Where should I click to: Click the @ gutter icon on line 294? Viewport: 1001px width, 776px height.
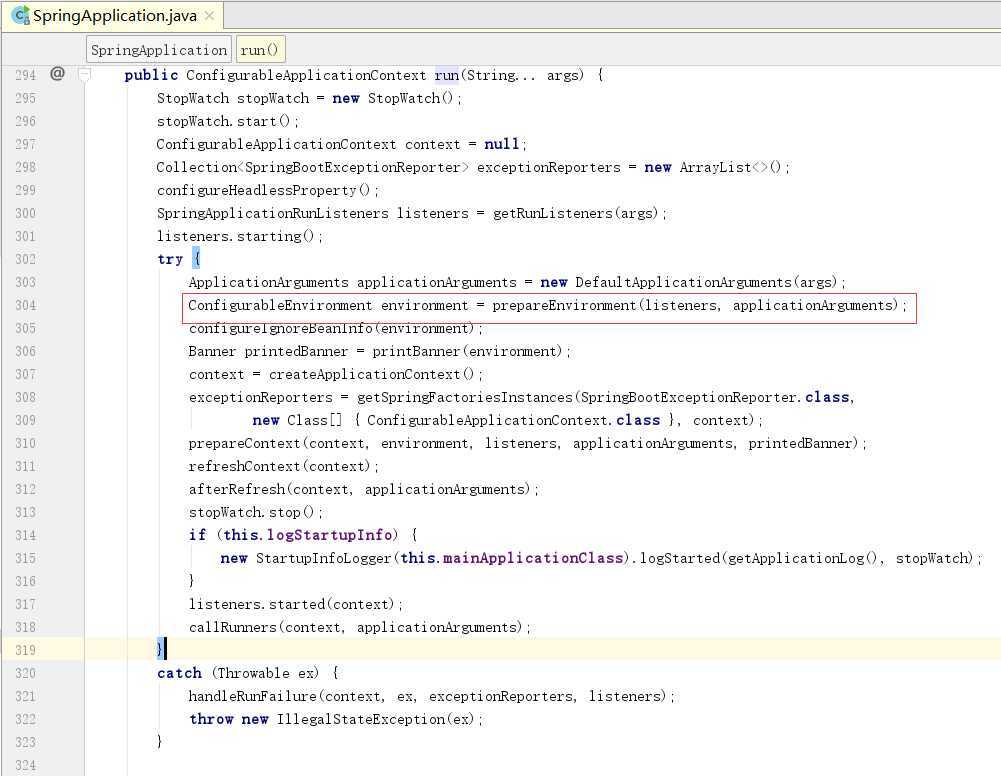pos(57,74)
